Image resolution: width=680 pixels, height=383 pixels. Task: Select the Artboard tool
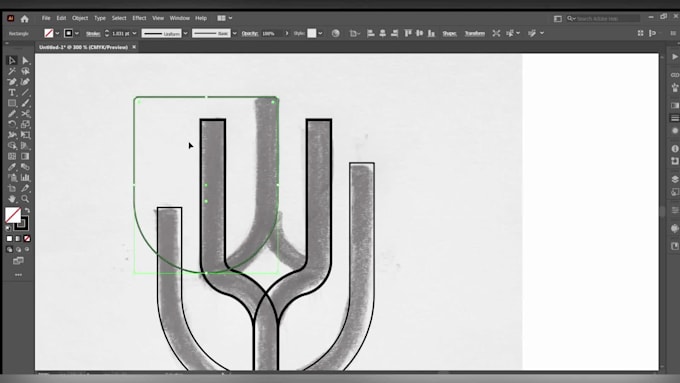click(x=12, y=188)
